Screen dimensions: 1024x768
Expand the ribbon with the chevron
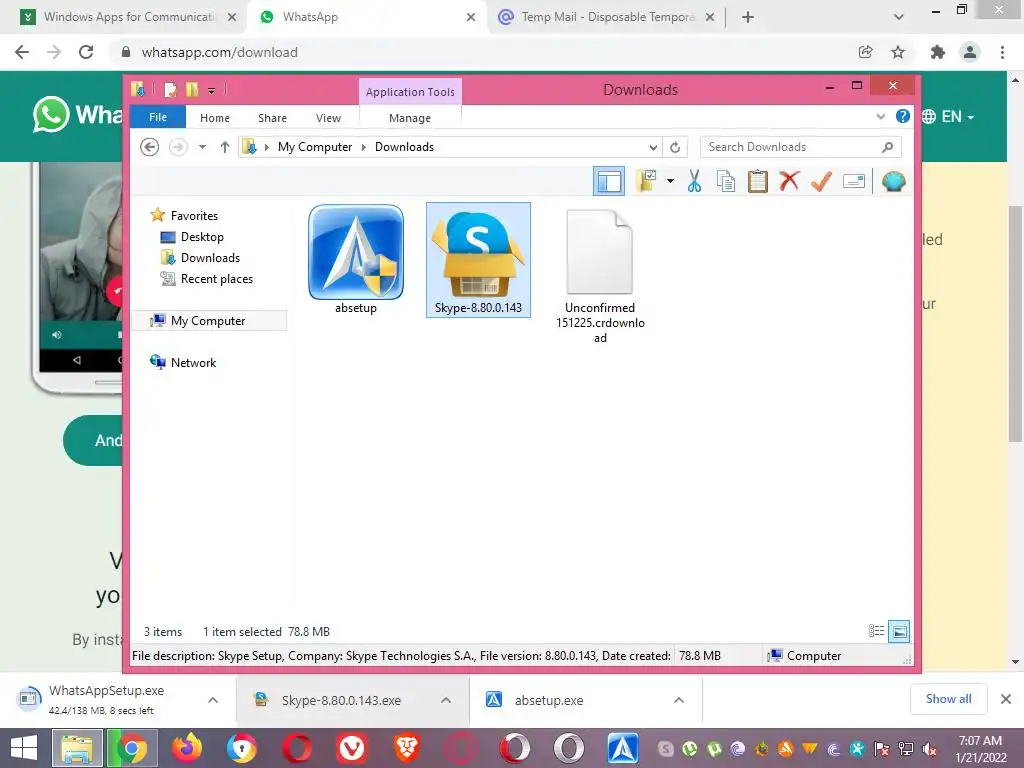880,117
